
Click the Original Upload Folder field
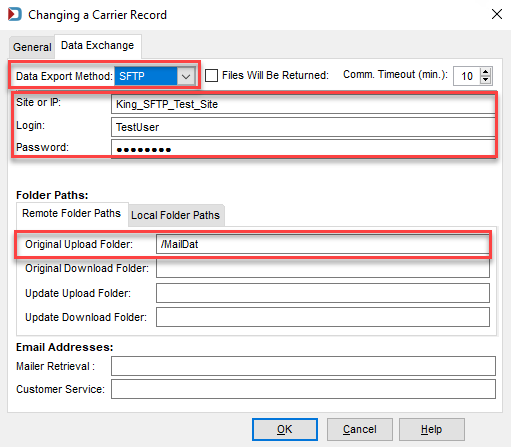click(x=323, y=244)
